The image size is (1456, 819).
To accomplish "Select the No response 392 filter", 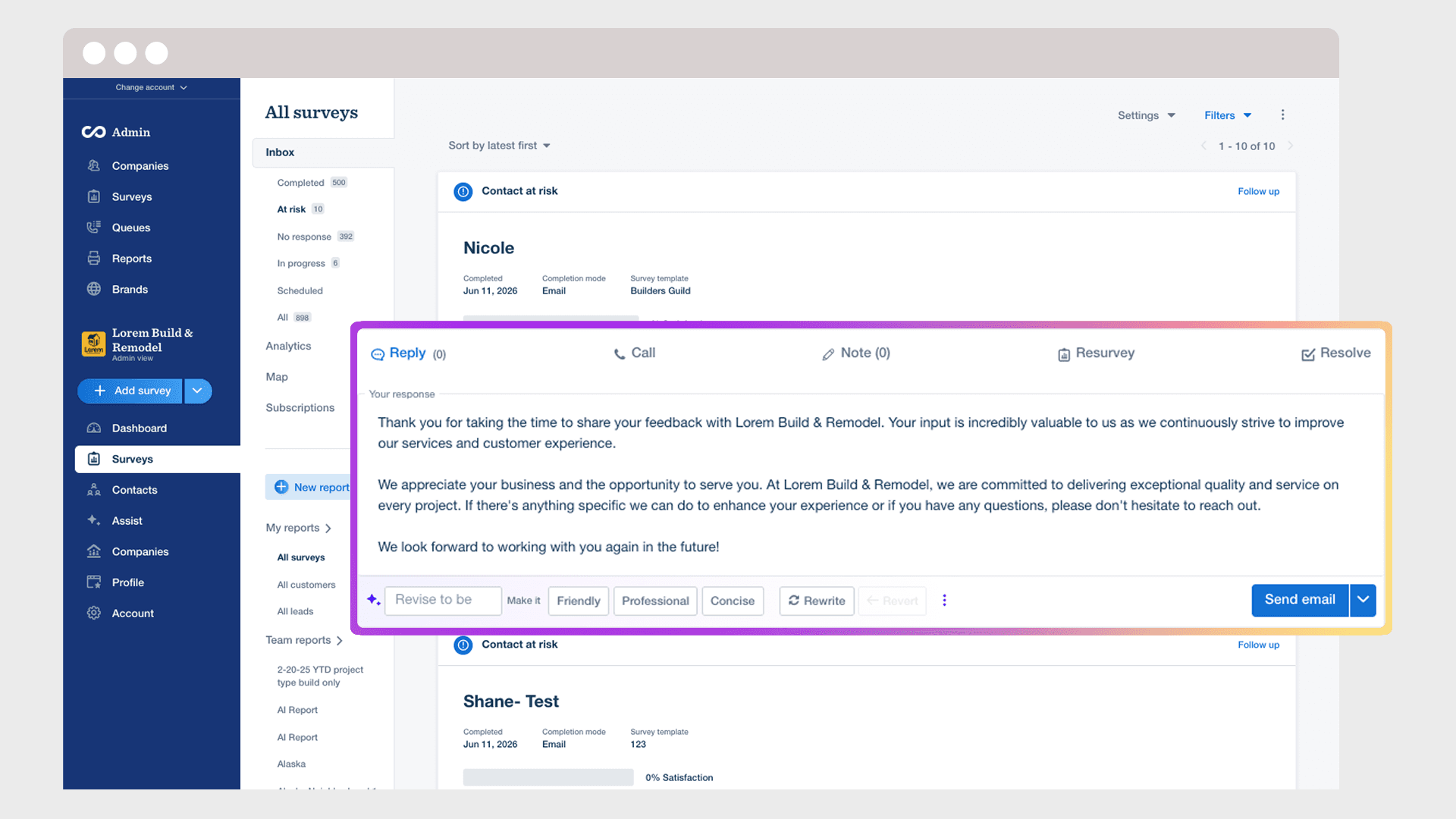I will click(x=315, y=237).
